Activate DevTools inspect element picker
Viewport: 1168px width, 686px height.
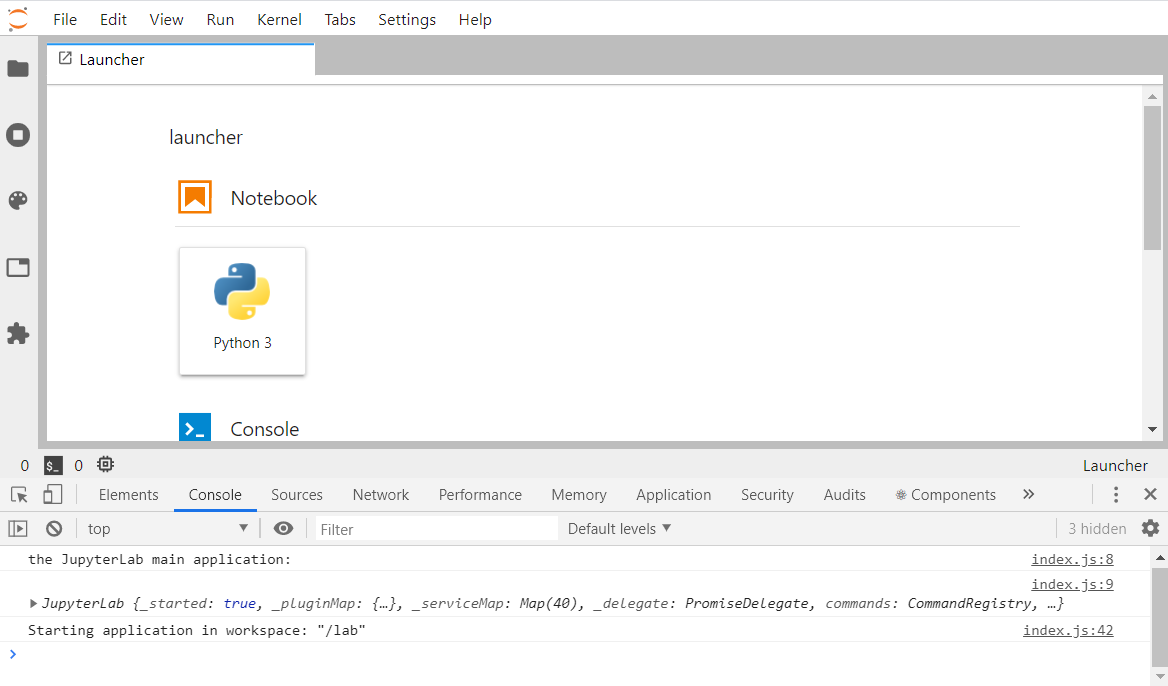click(x=19, y=495)
